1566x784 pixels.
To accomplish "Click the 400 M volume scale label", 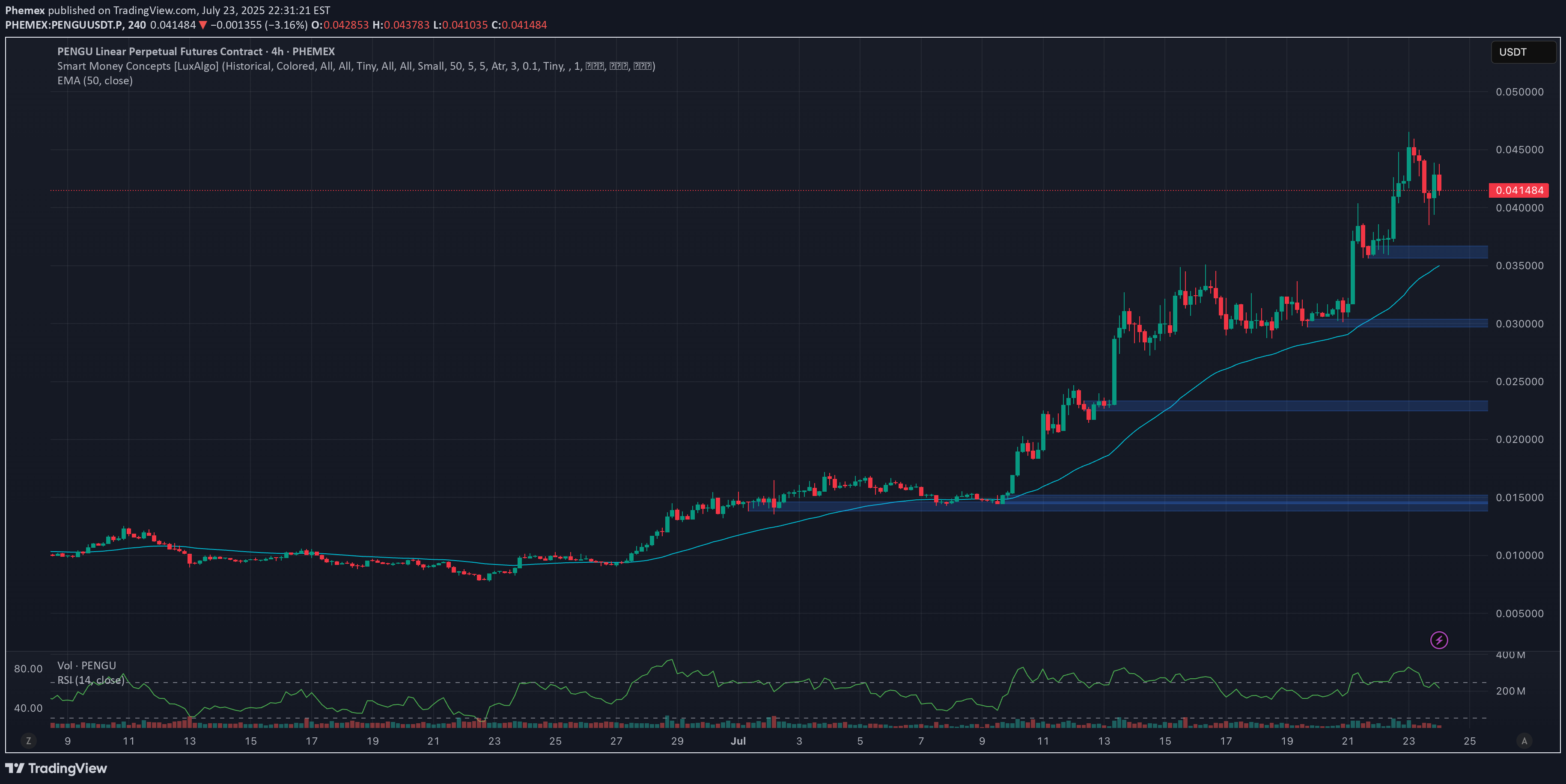I will (1510, 655).
